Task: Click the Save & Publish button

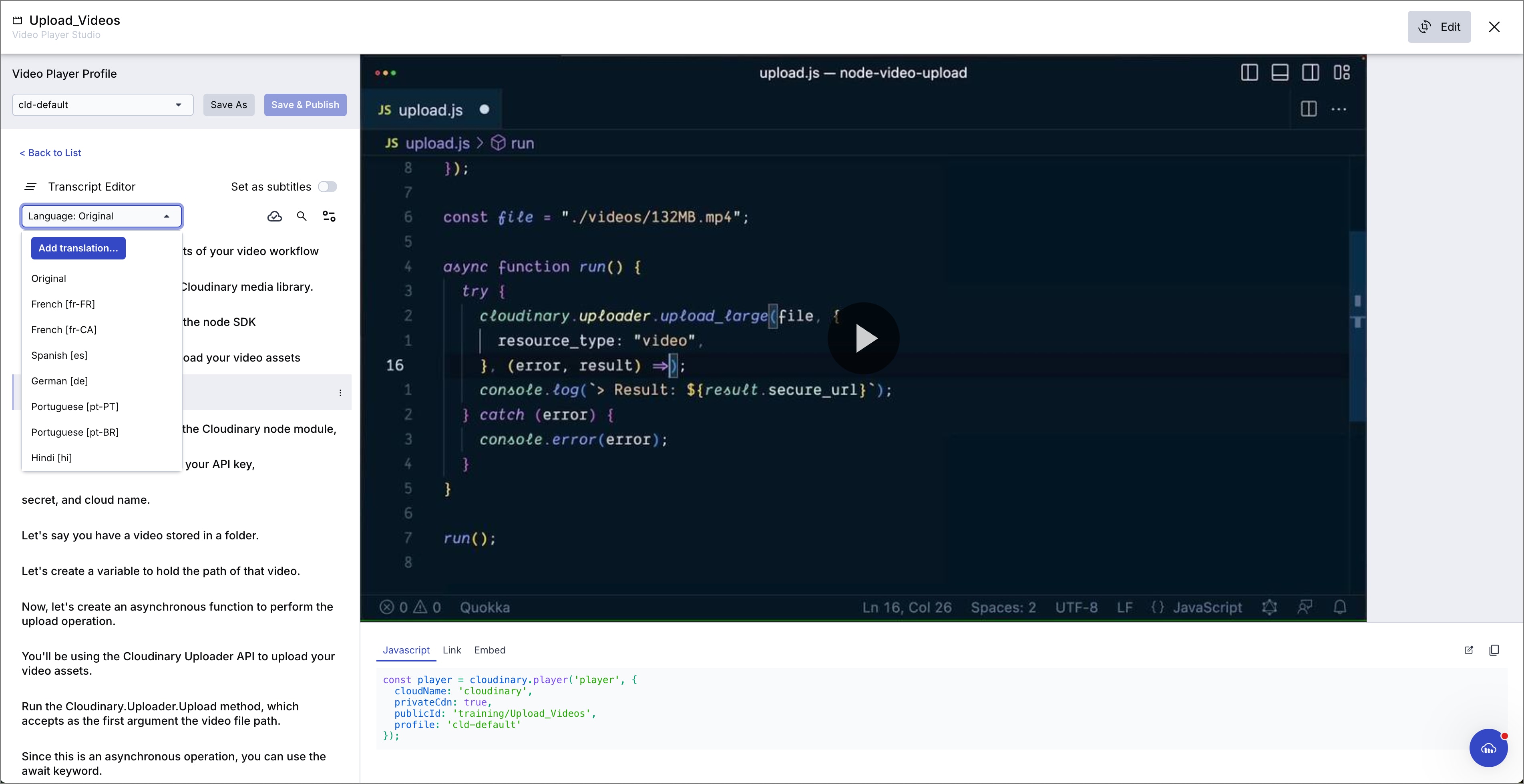Action: click(x=305, y=105)
